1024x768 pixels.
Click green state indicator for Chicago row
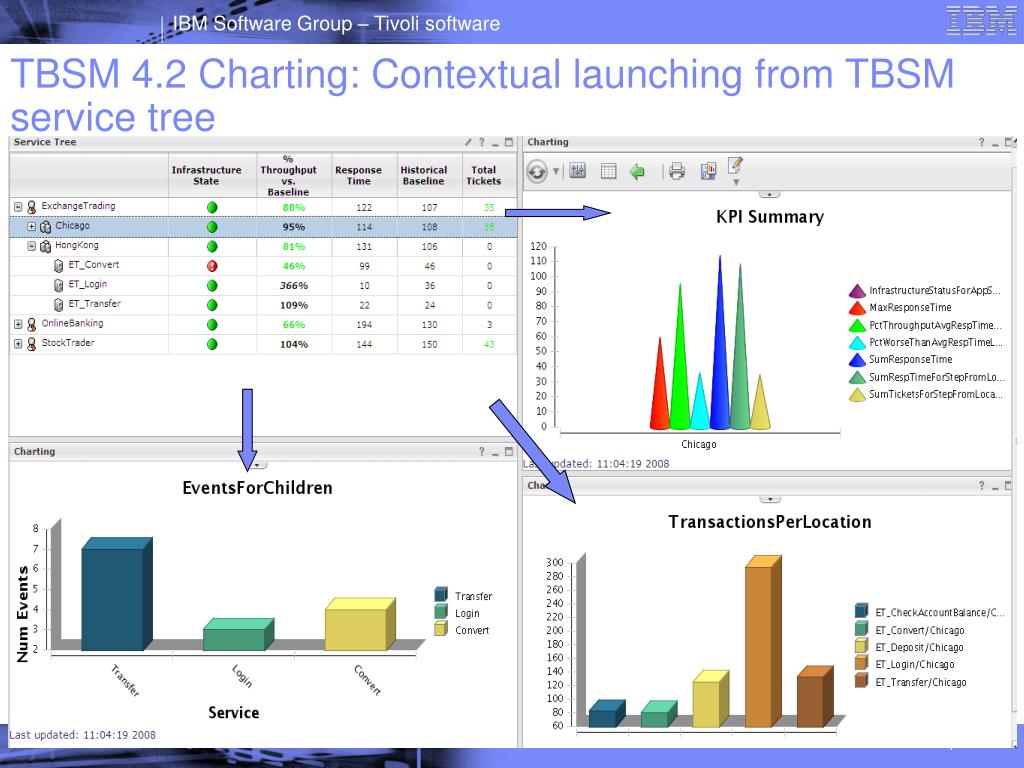coord(212,227)
